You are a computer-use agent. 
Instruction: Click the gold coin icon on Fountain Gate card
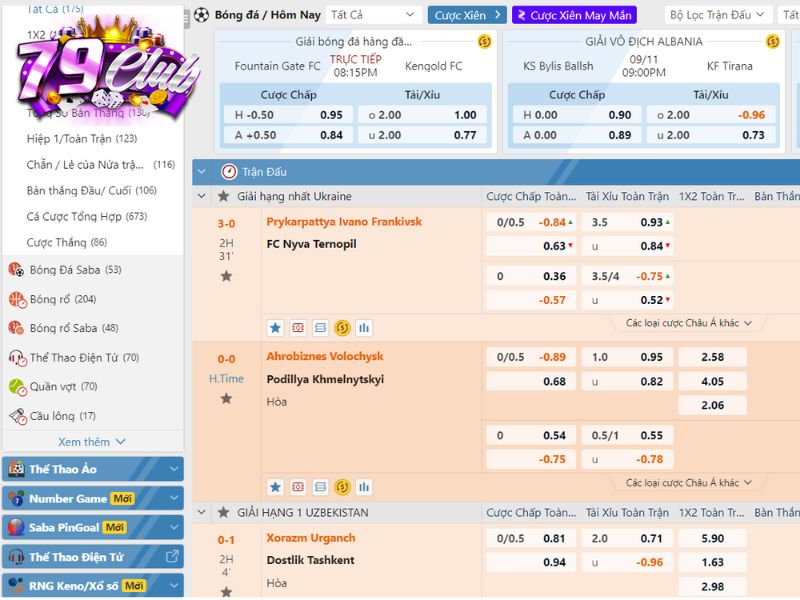[484, 42]
